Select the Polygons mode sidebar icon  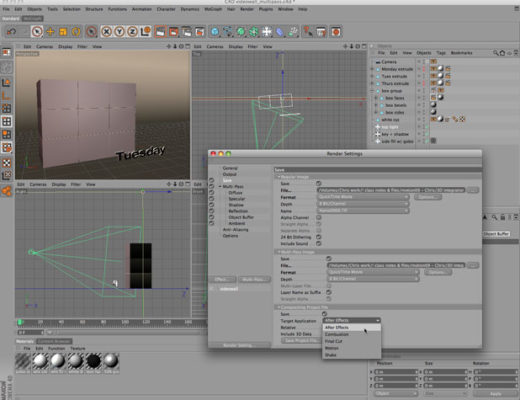7,134
